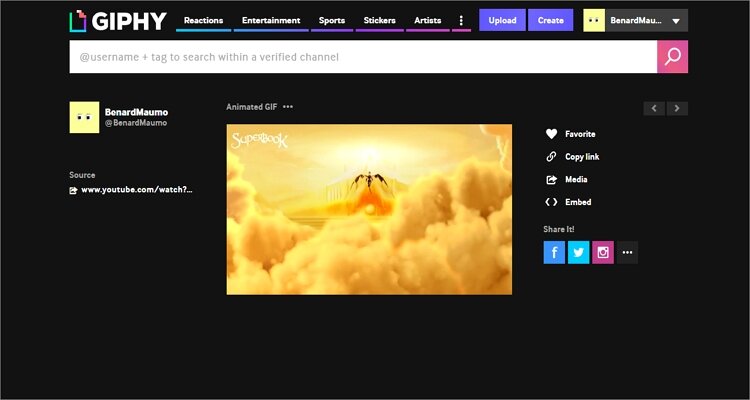Open the header user avatar
The width and height of the screenshot is (750, 400).
[594, 21]
